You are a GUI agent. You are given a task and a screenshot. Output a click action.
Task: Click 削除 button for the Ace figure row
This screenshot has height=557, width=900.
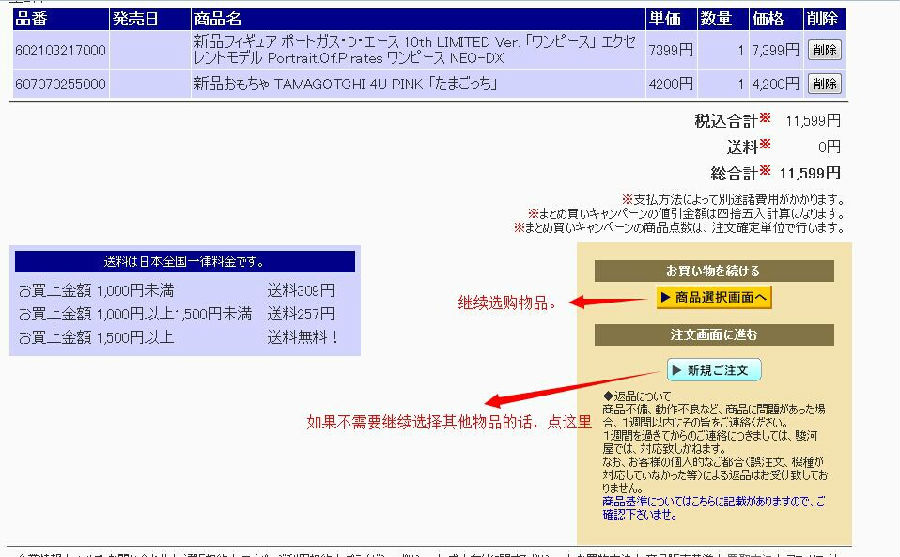(824, 50)
